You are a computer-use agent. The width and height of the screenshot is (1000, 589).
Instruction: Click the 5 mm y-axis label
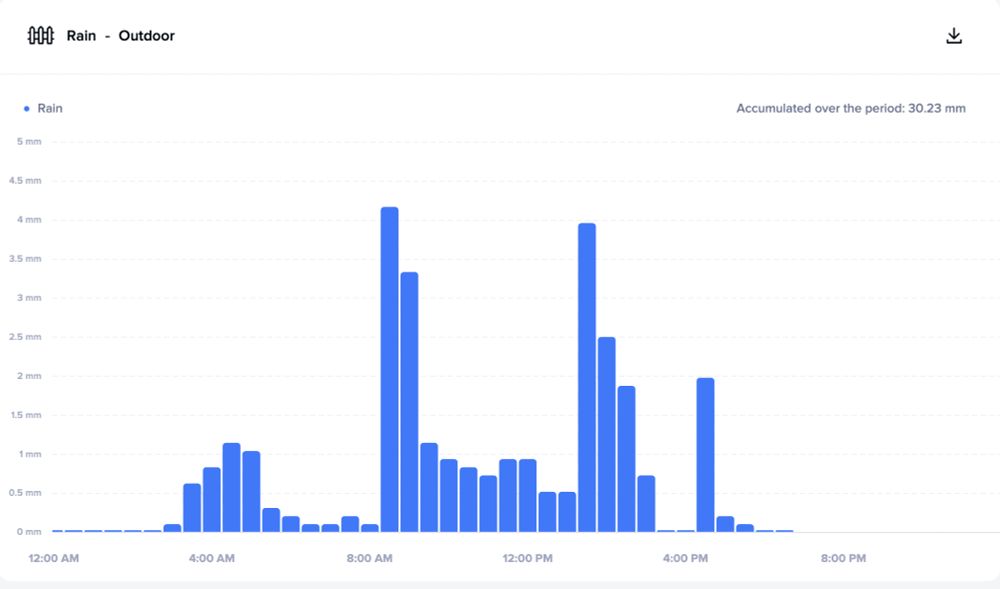click(x=29, y=142)
